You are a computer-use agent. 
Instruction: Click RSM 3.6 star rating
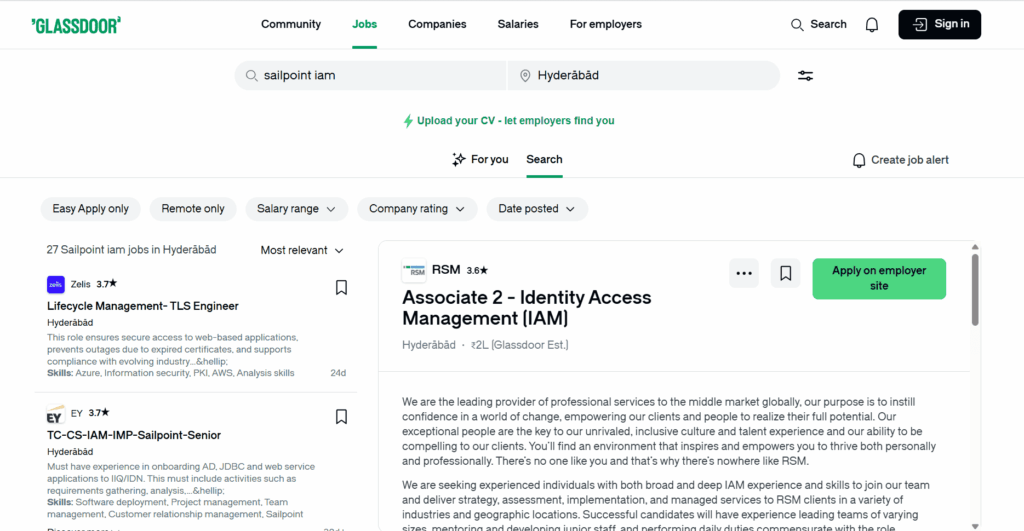click(477, 270)
